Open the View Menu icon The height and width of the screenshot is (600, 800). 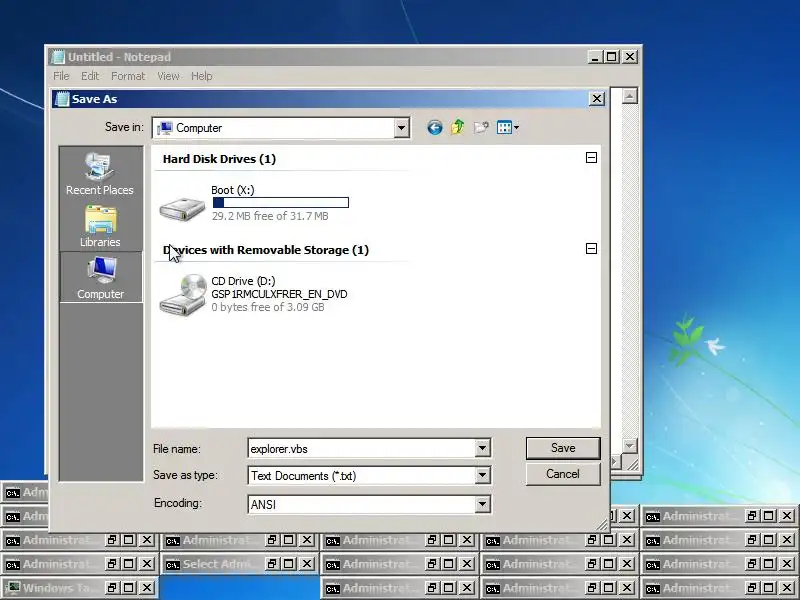tap(504, 127)
